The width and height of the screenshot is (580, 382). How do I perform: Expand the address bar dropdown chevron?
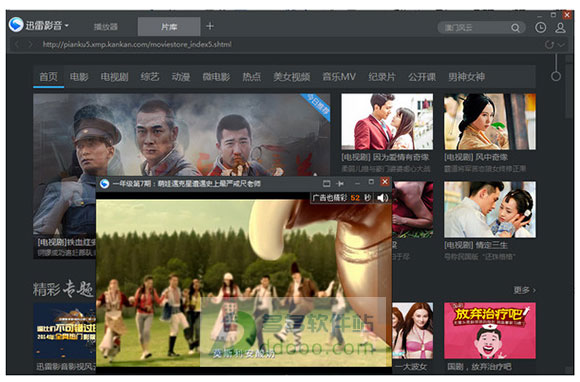pos(561,45)
